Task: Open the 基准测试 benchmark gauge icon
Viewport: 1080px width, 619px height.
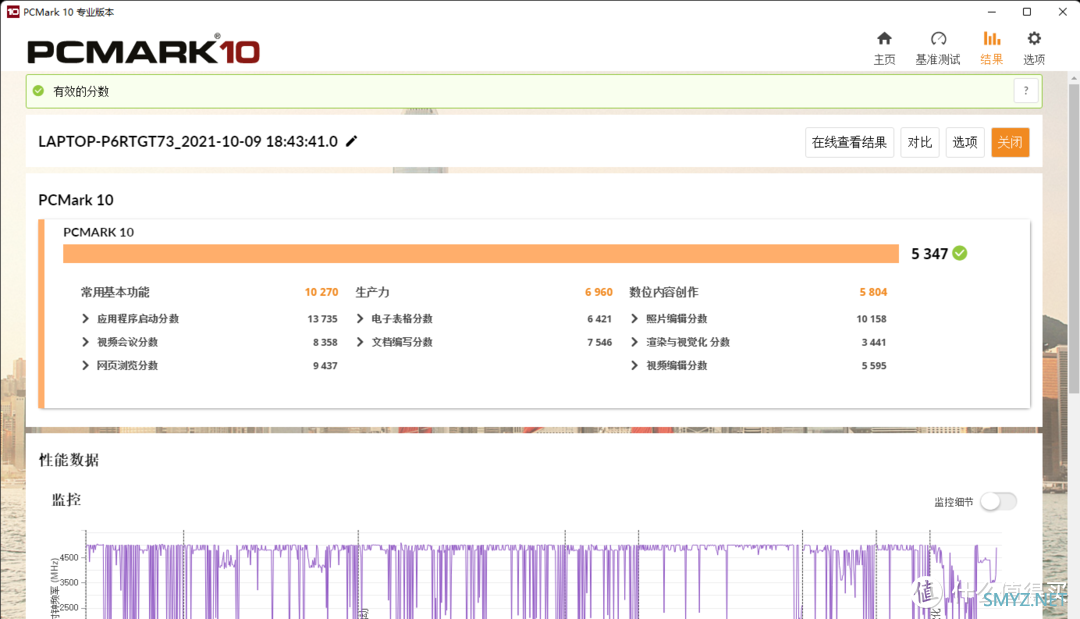Action: [x=938, y=39]
